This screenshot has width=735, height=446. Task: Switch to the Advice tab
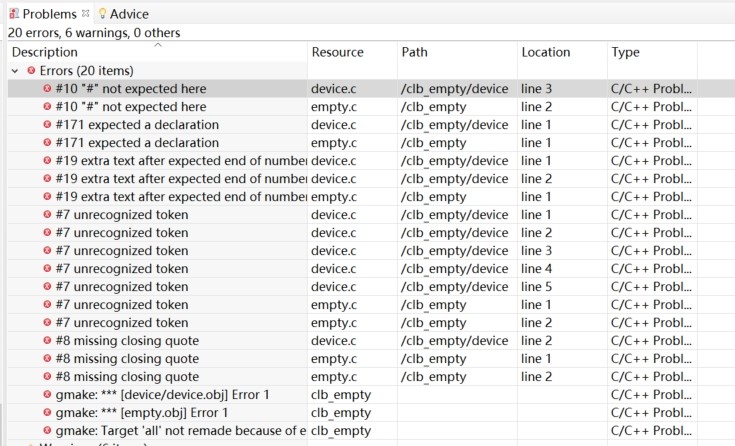click(129, 14)
